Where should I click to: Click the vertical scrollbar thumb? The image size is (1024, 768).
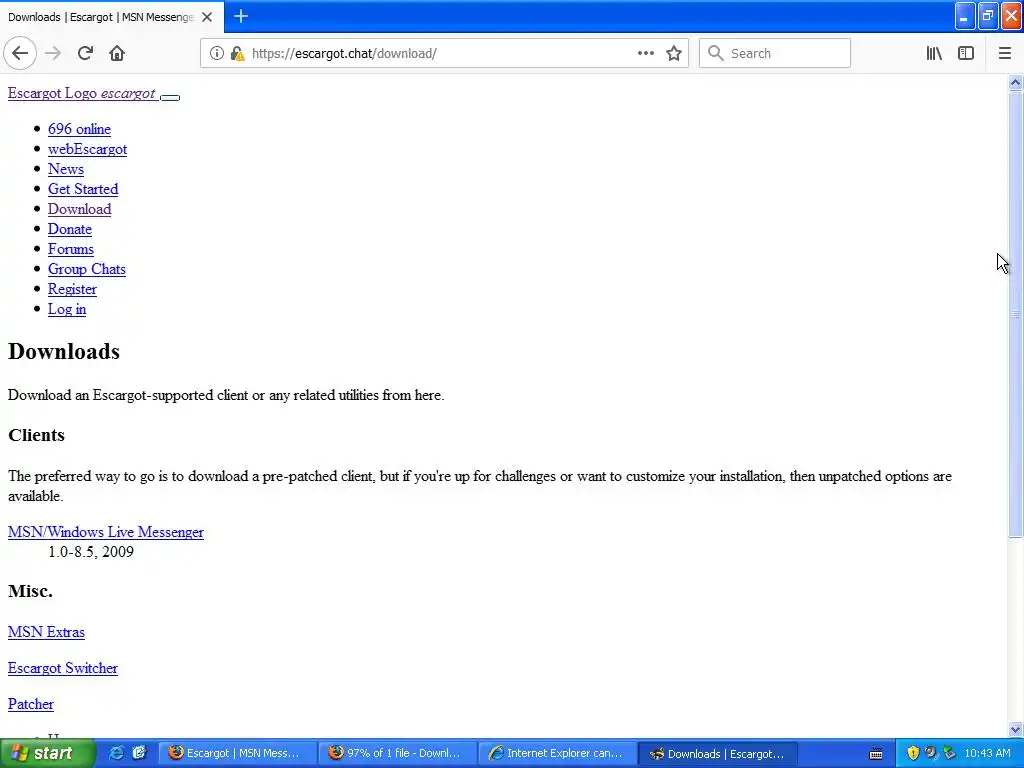1015,314
